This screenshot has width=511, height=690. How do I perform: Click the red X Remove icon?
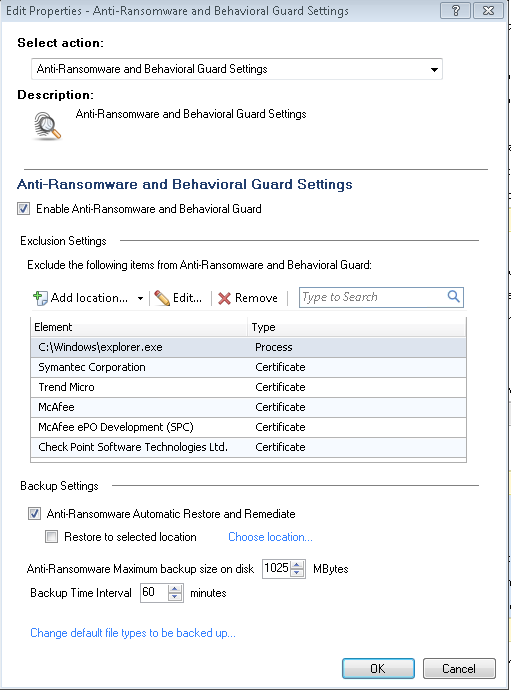[x=224, y=298]
